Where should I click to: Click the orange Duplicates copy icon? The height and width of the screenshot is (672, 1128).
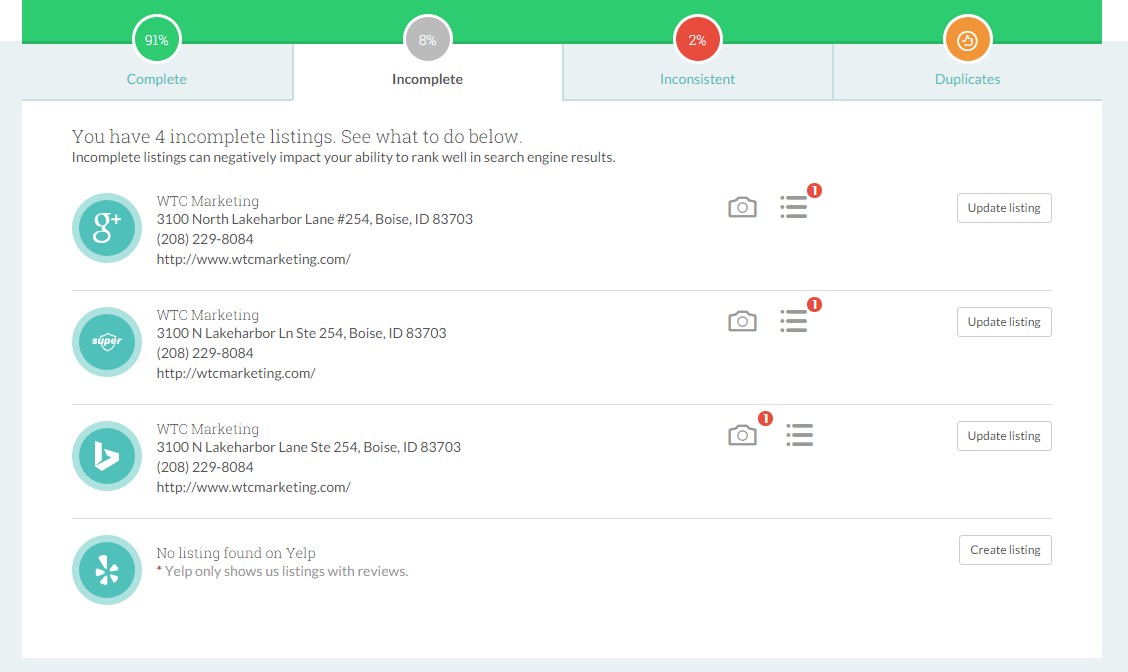click(x=967, y=40)
